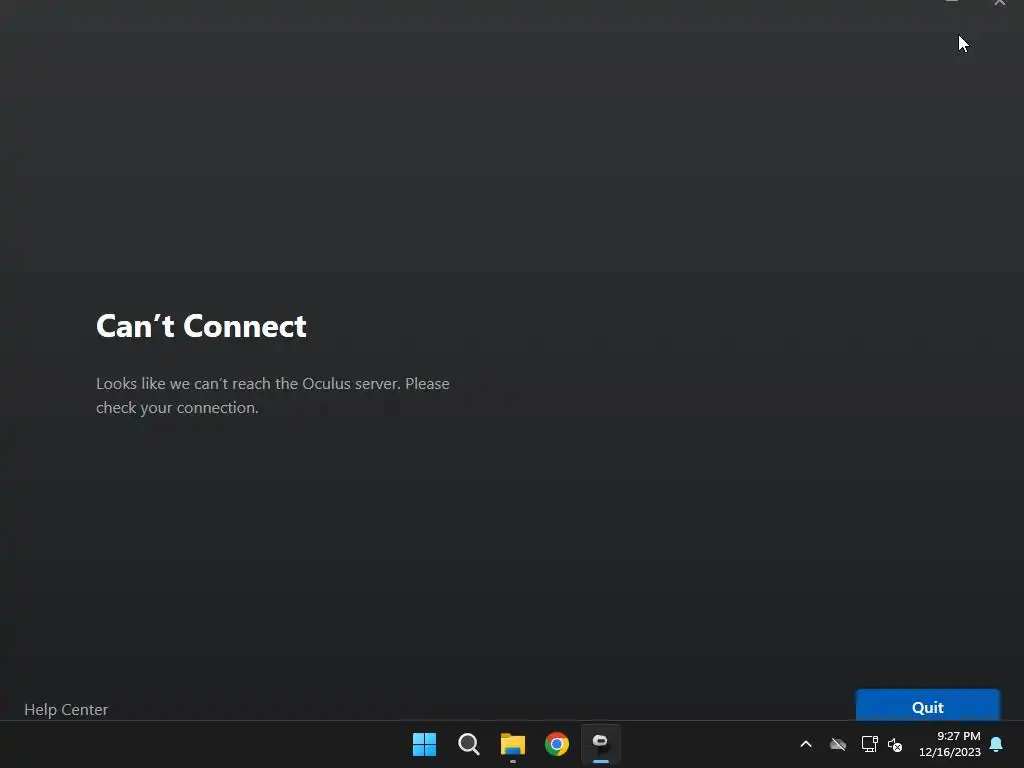Viewport: 1024px width, 768px height.
Task: Click the "can't reach the Oculus server" message
Action: (272, 395)
